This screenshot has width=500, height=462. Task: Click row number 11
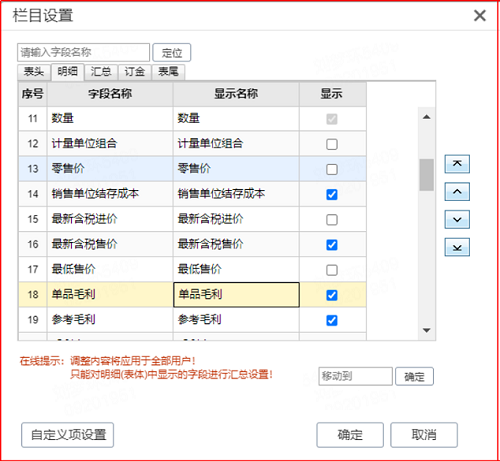pyautogui.click(x=33, y=119)
